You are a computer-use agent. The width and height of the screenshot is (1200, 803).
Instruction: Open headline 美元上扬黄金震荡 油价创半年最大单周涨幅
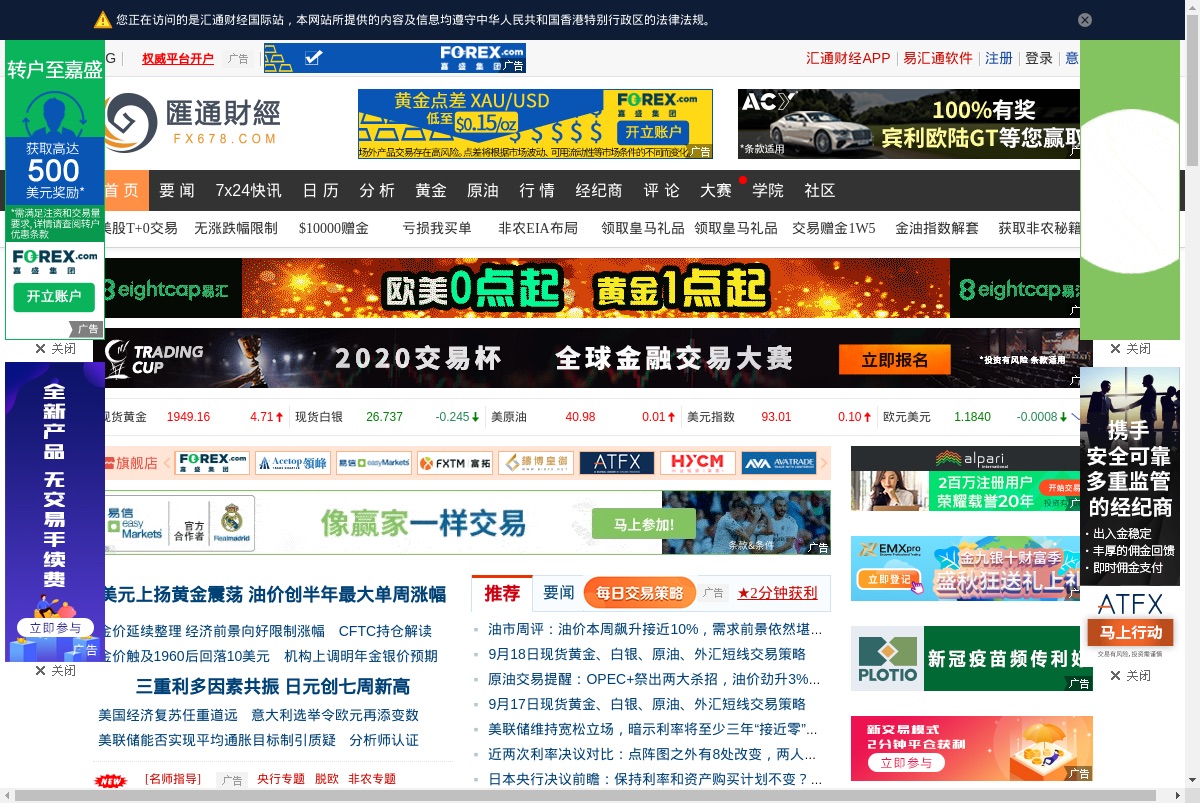(x=275, y=595)
